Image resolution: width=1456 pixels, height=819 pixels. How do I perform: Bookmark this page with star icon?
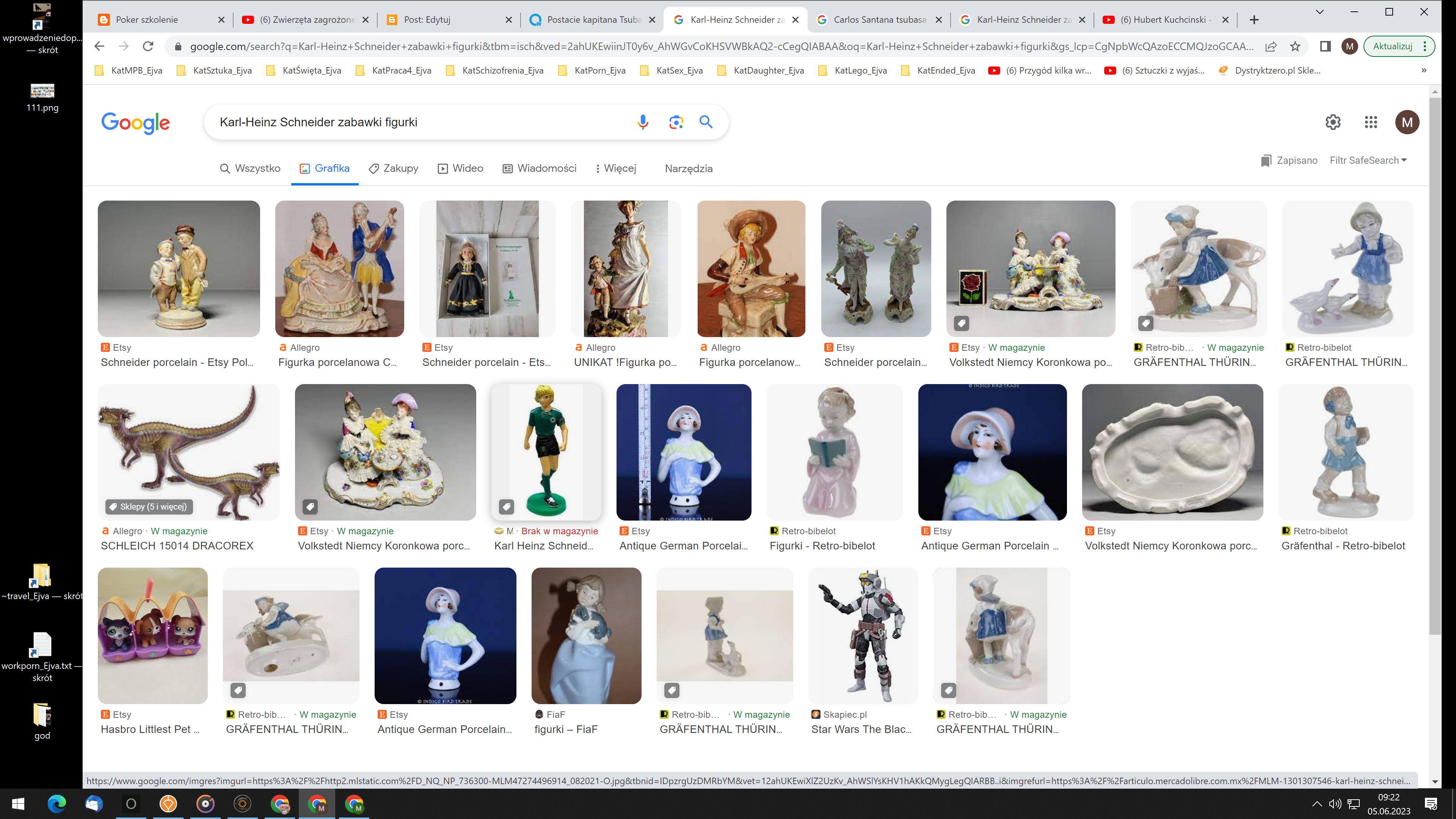1296,46
